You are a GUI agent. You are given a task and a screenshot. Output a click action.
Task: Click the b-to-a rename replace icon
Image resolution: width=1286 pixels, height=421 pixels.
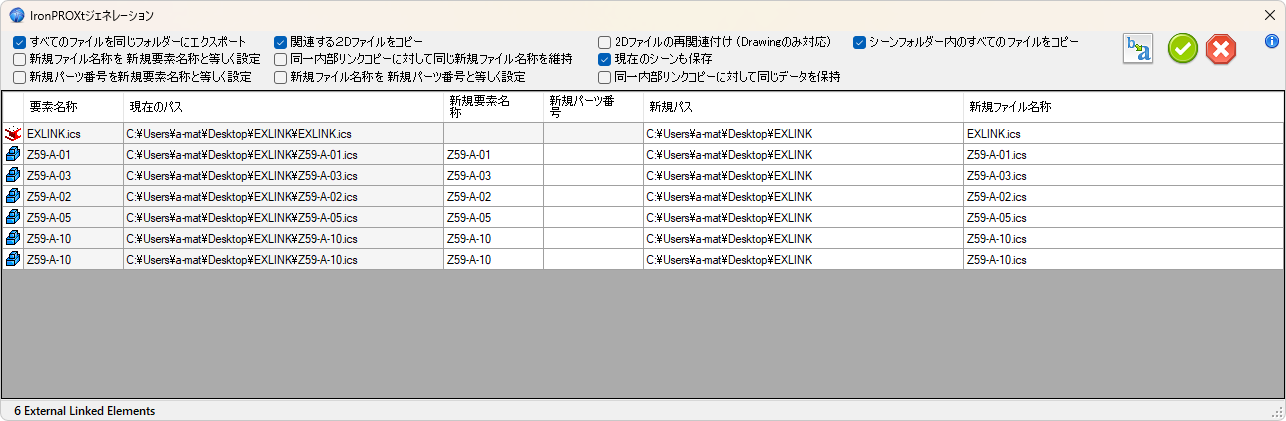(1138, 48)
